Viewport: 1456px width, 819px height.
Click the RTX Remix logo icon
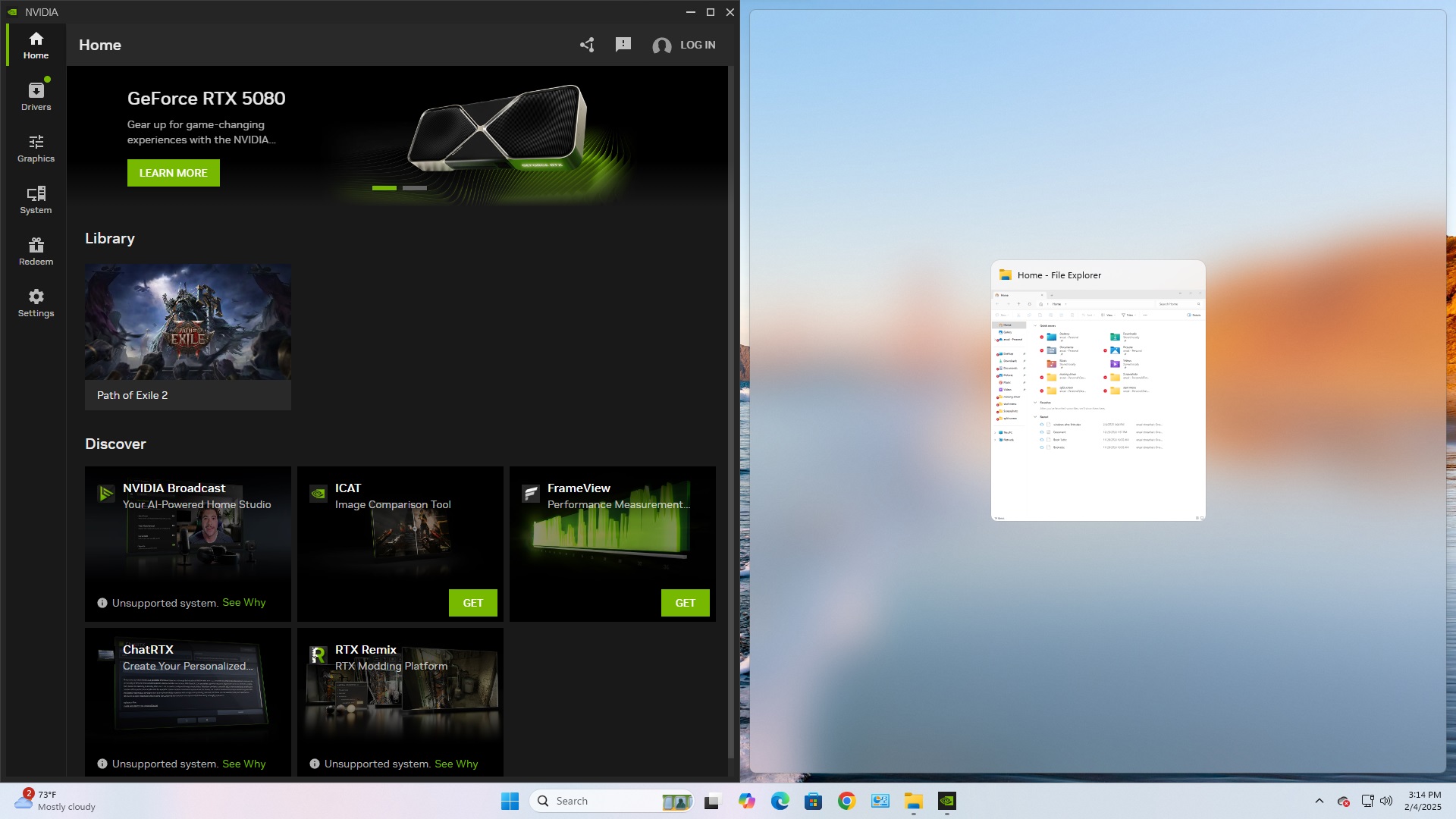click(318, 655)
